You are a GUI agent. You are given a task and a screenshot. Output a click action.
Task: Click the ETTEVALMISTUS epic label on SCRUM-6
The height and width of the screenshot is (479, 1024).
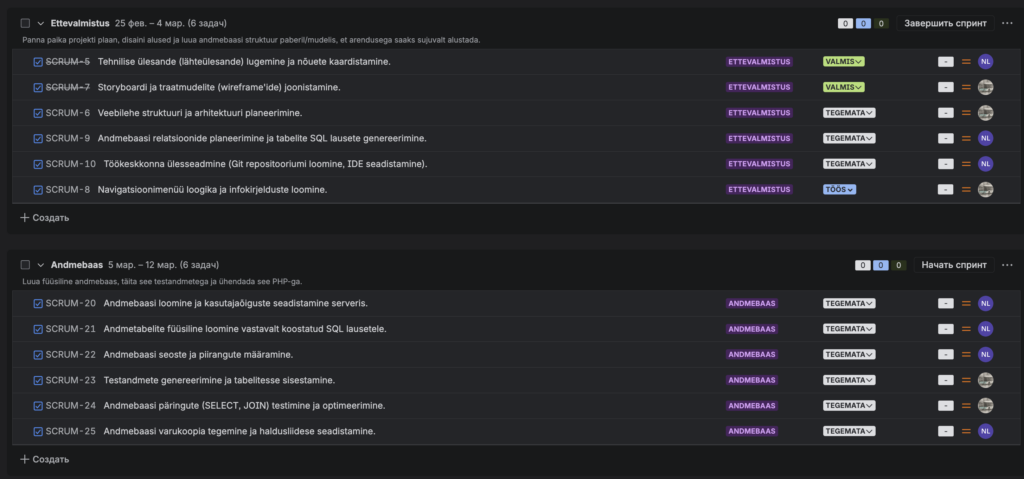click(x=760, y=113)
